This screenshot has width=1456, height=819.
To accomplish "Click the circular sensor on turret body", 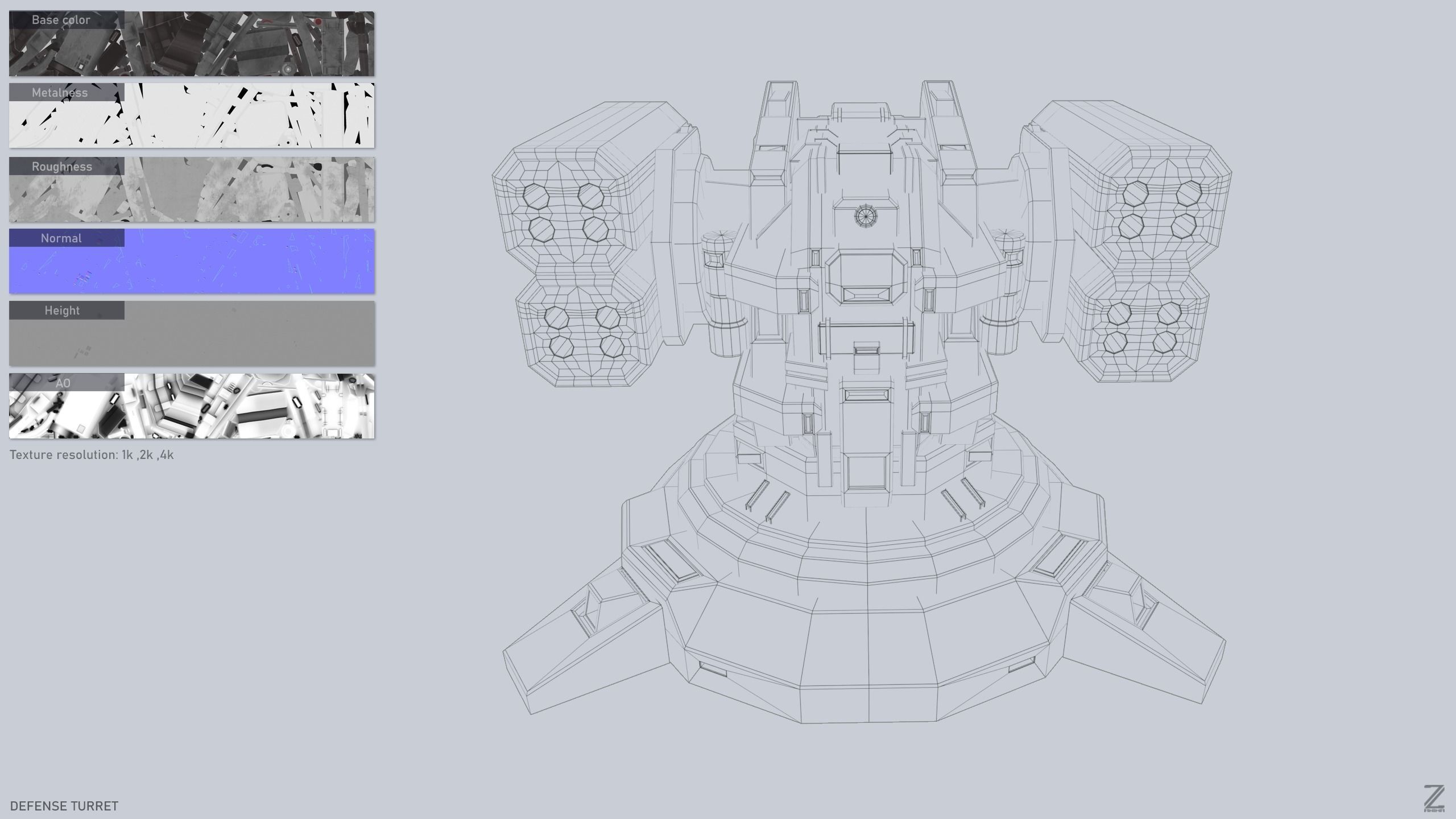I will (x=865, y=216).
